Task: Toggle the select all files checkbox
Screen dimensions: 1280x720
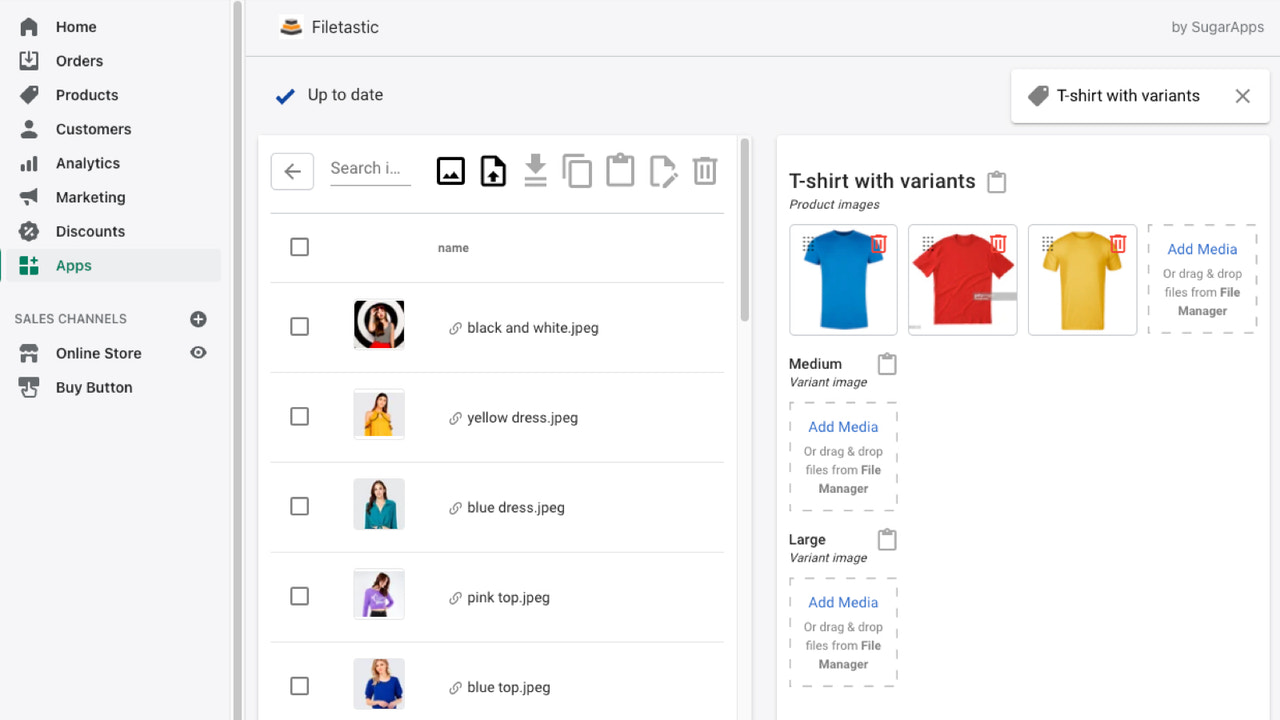Action: [x=299, y=247]
